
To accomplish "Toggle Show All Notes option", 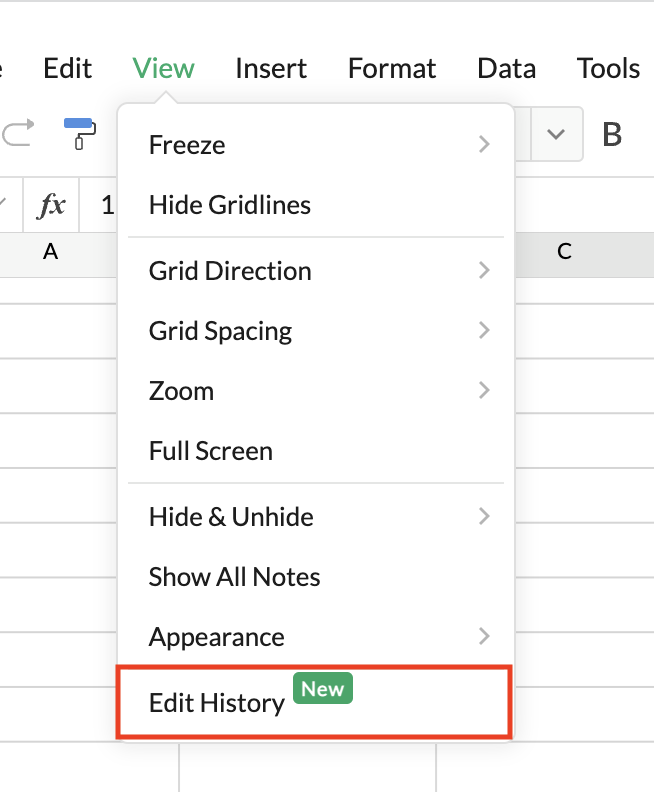I will [234, 577].
